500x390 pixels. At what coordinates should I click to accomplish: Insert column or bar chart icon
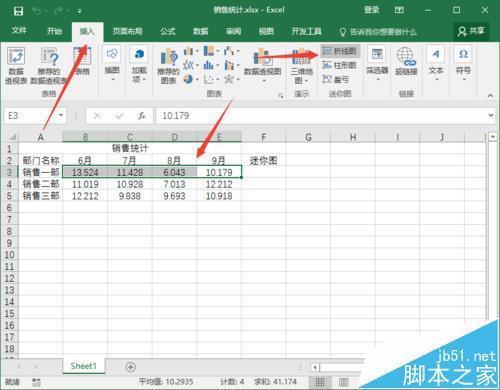pos(191,51)
